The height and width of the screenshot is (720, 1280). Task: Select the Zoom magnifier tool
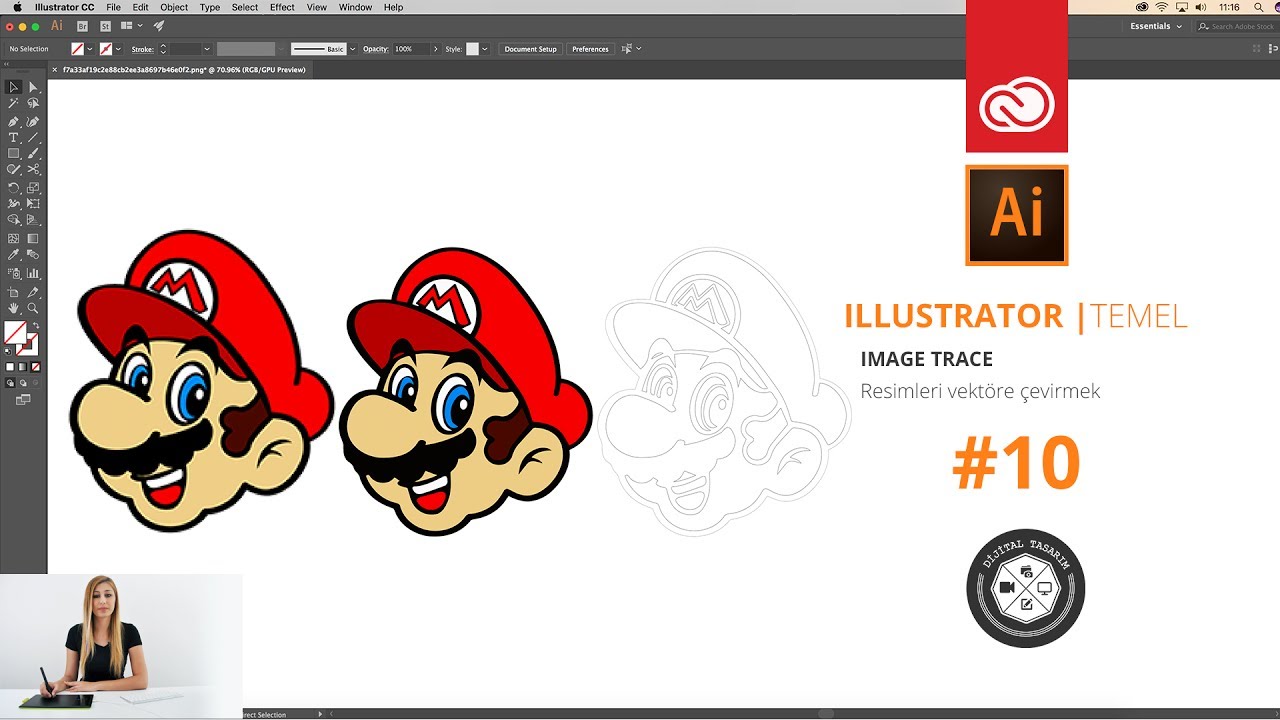(x=33, y=308)
